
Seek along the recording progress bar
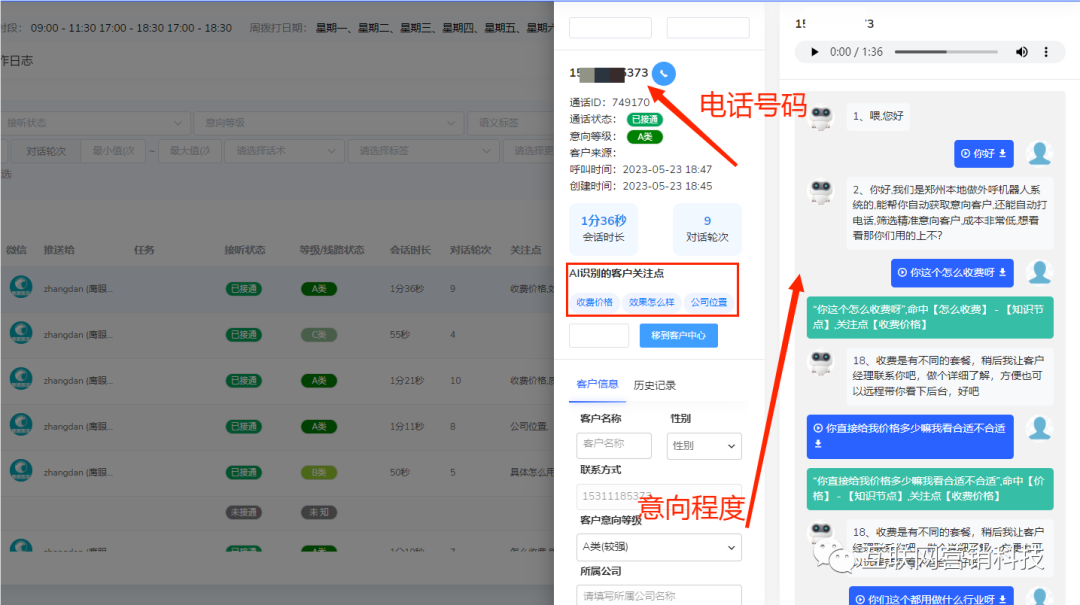[x=946, y=52]
